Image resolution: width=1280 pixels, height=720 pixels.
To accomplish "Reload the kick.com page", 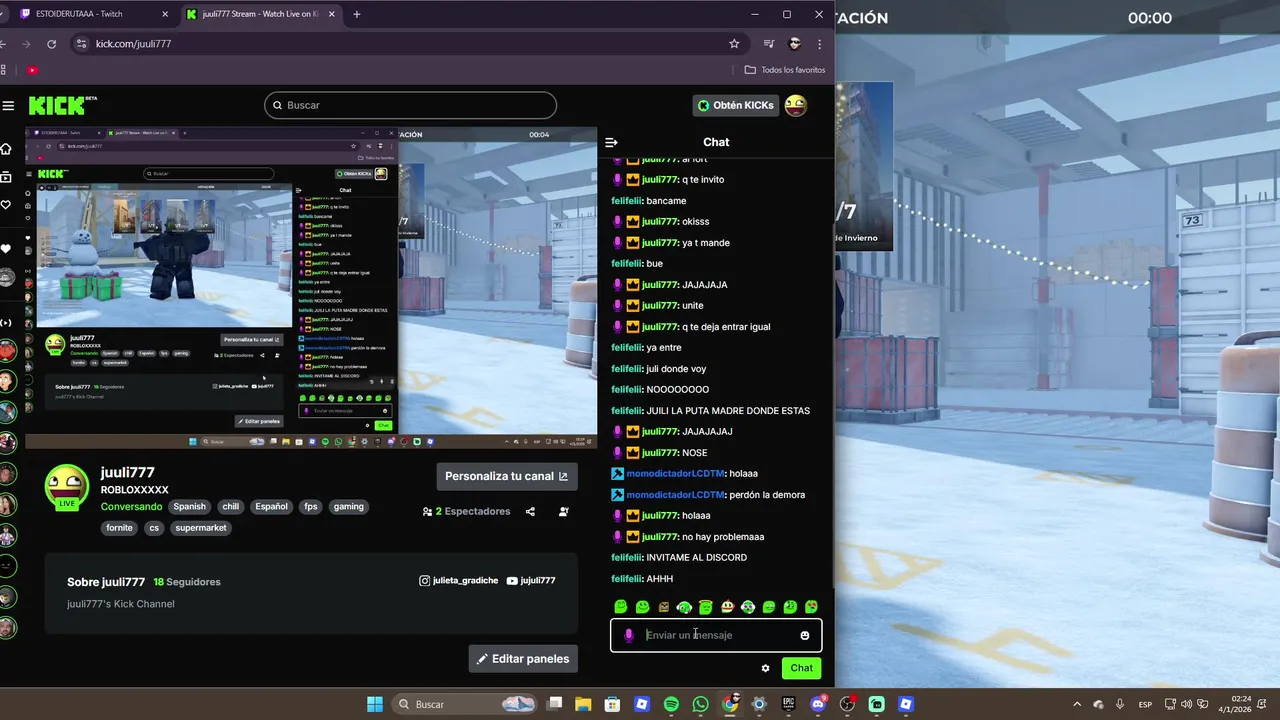I will pos(51,44).
